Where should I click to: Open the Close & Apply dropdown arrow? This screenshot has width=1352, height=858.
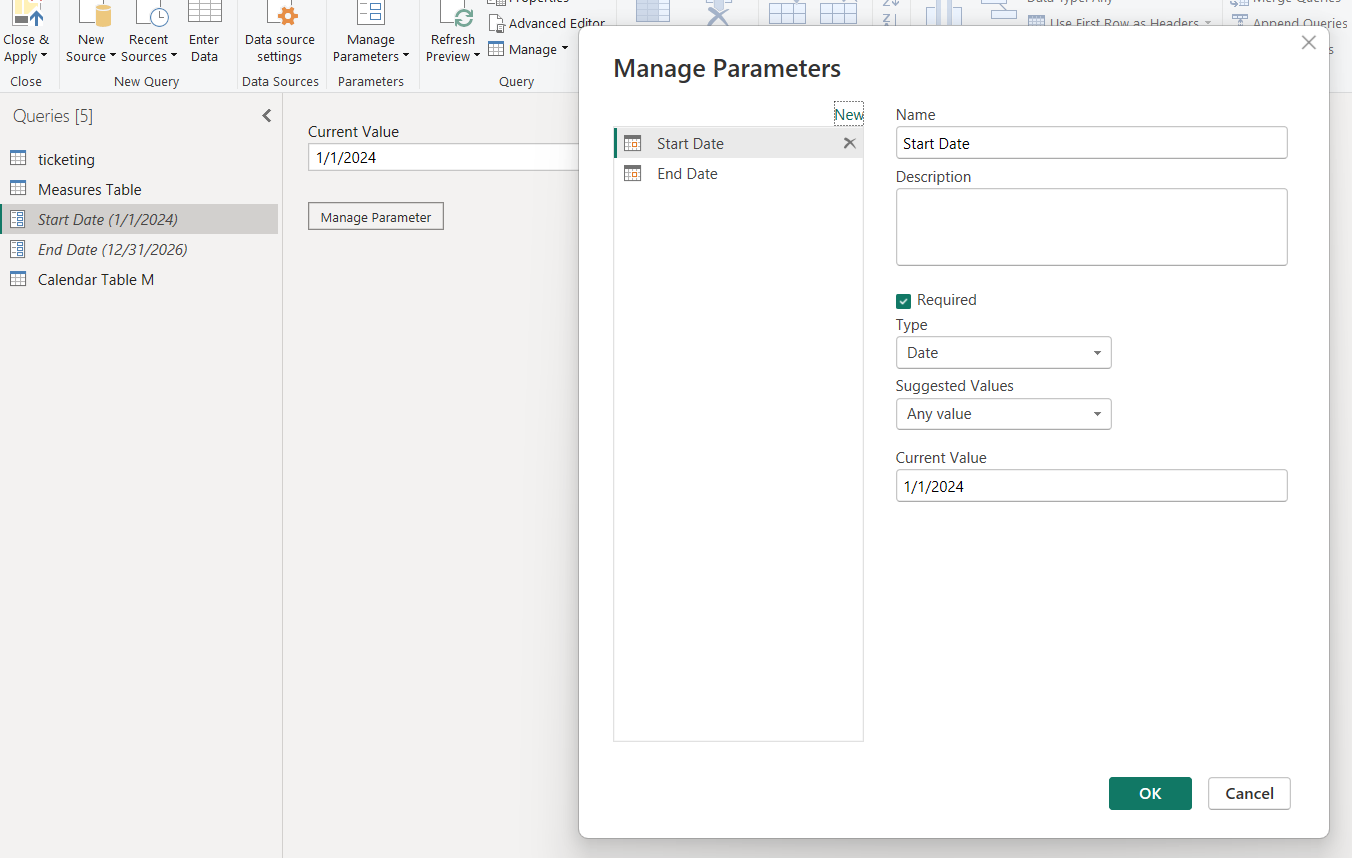[43, 57]
